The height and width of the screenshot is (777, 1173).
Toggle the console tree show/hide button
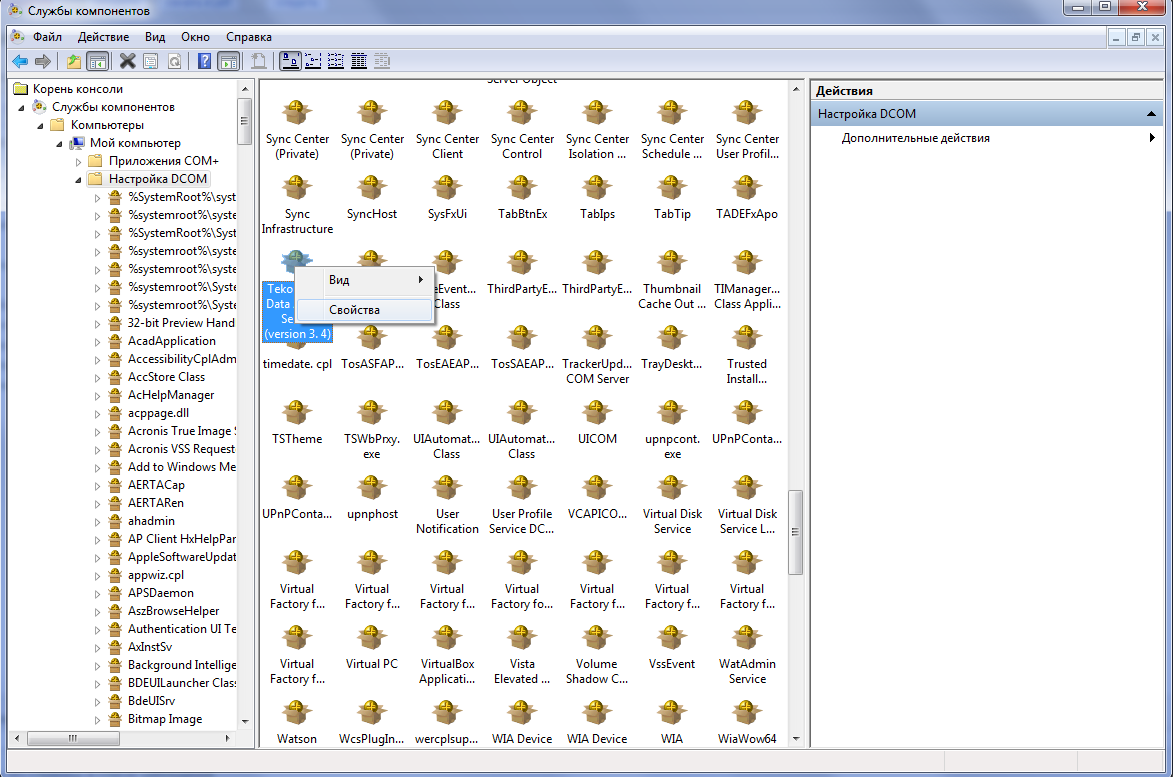point(97,61)
